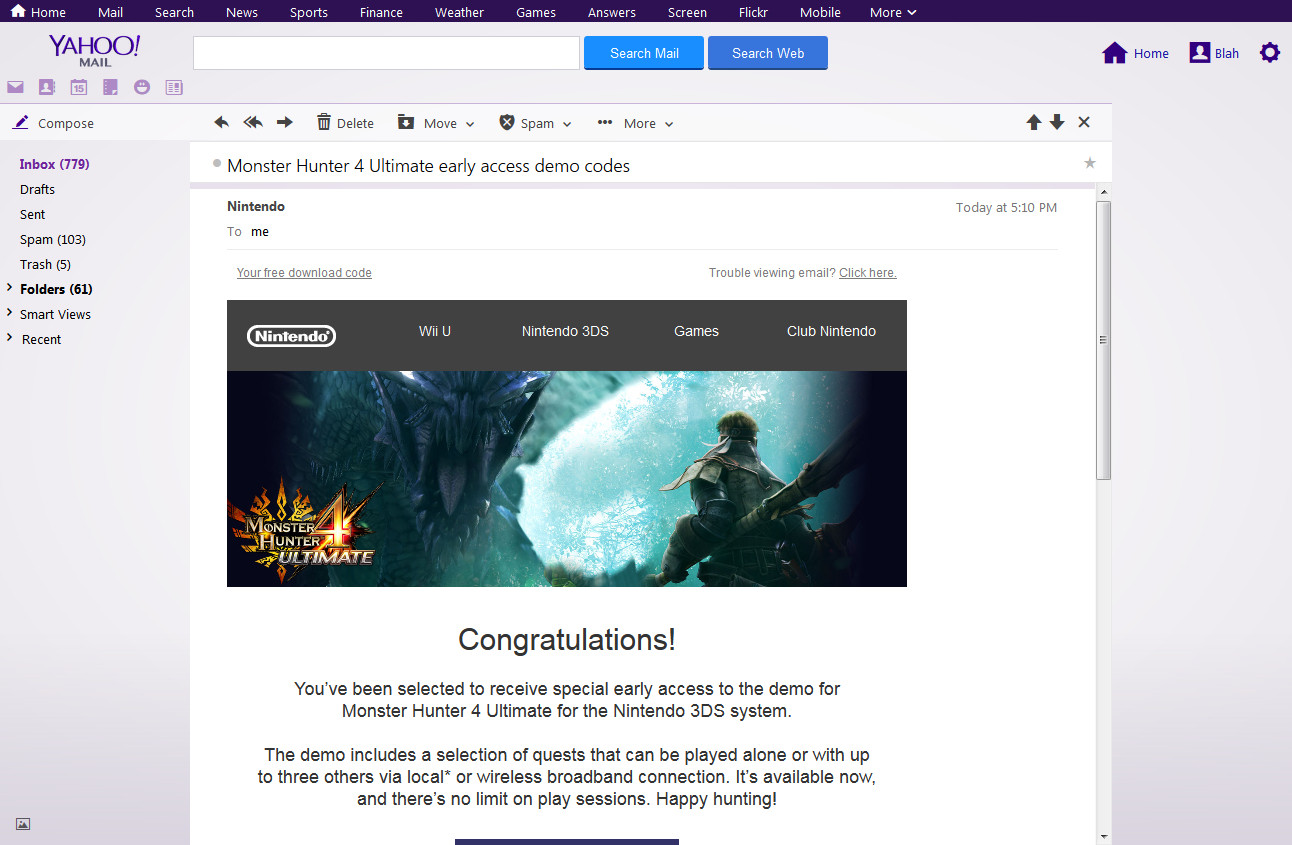Open Games in the top navigation bar
Screen dimensions: 1292x845
tap(536, 12)
